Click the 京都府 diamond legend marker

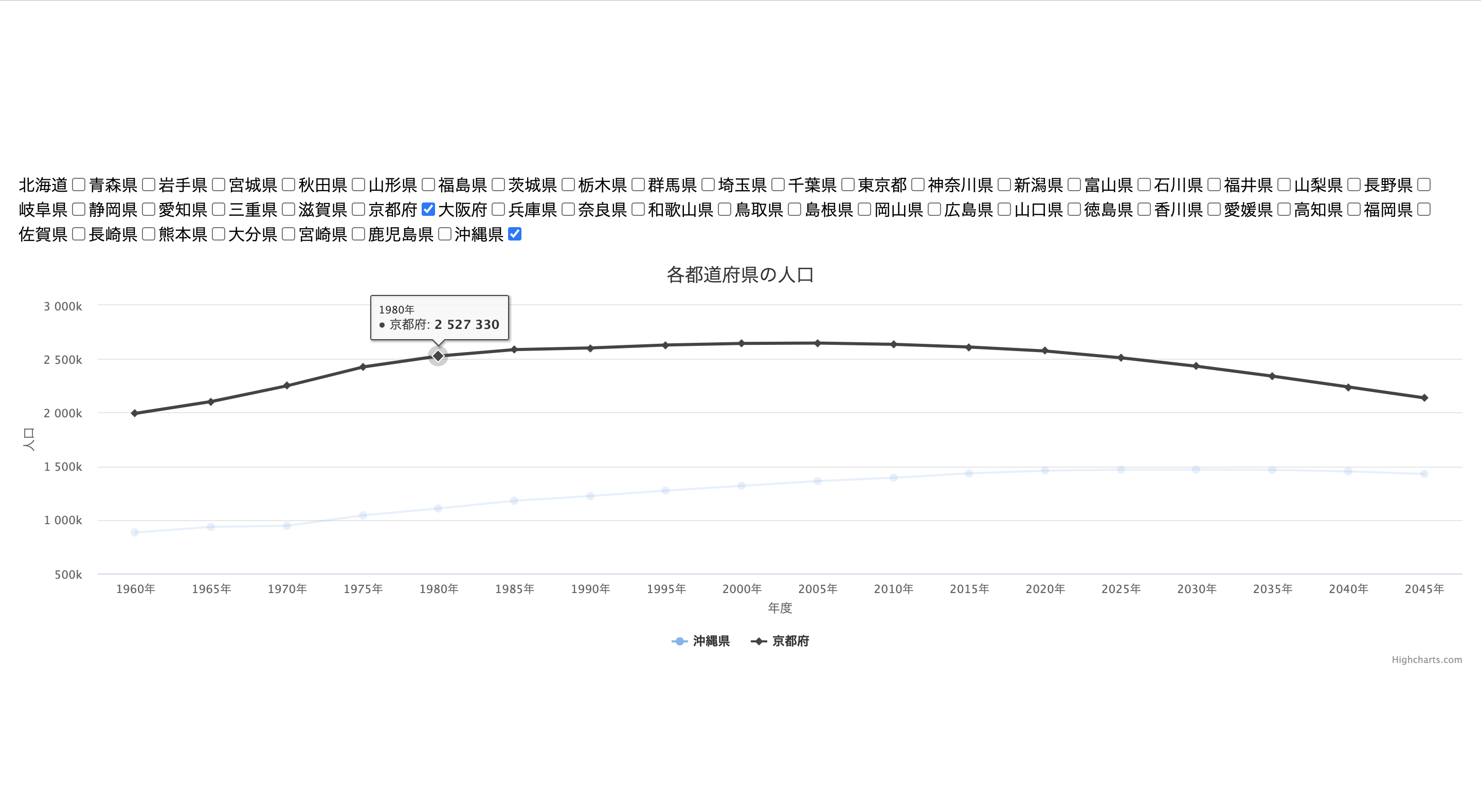click(x=759, y=641)
